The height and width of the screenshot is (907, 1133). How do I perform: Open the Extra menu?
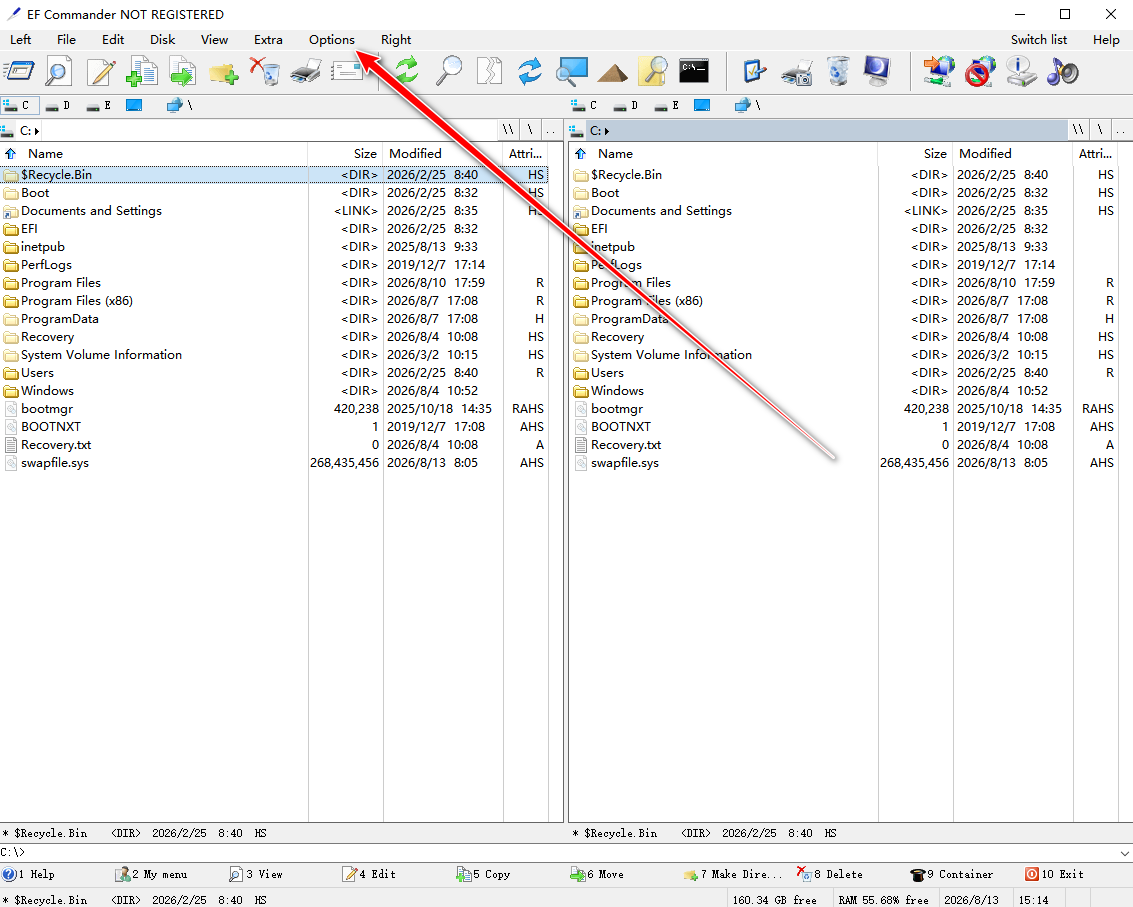pyautogui.click(x=268, y=40)
